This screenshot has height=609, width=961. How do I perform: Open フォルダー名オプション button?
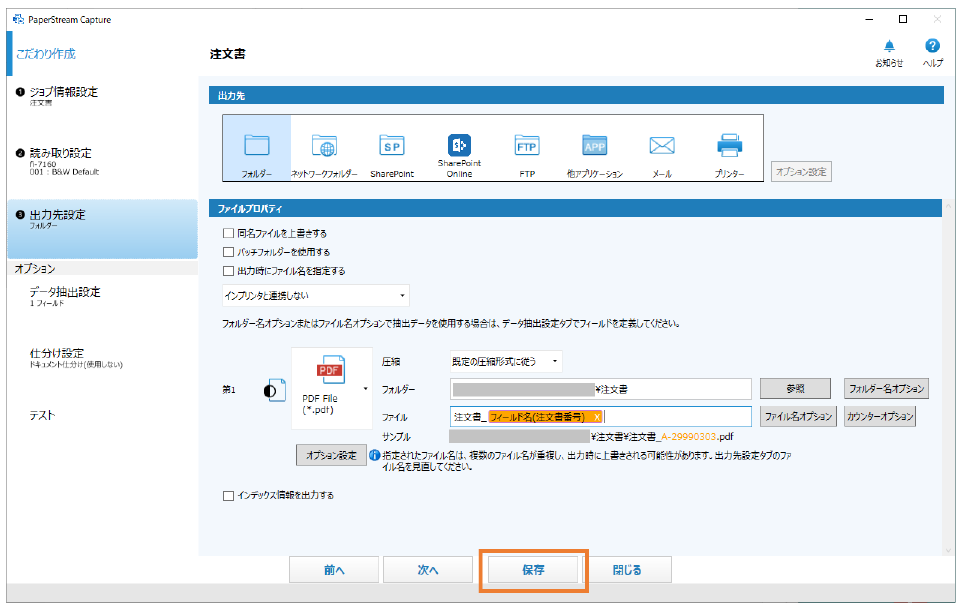(886, 388)
